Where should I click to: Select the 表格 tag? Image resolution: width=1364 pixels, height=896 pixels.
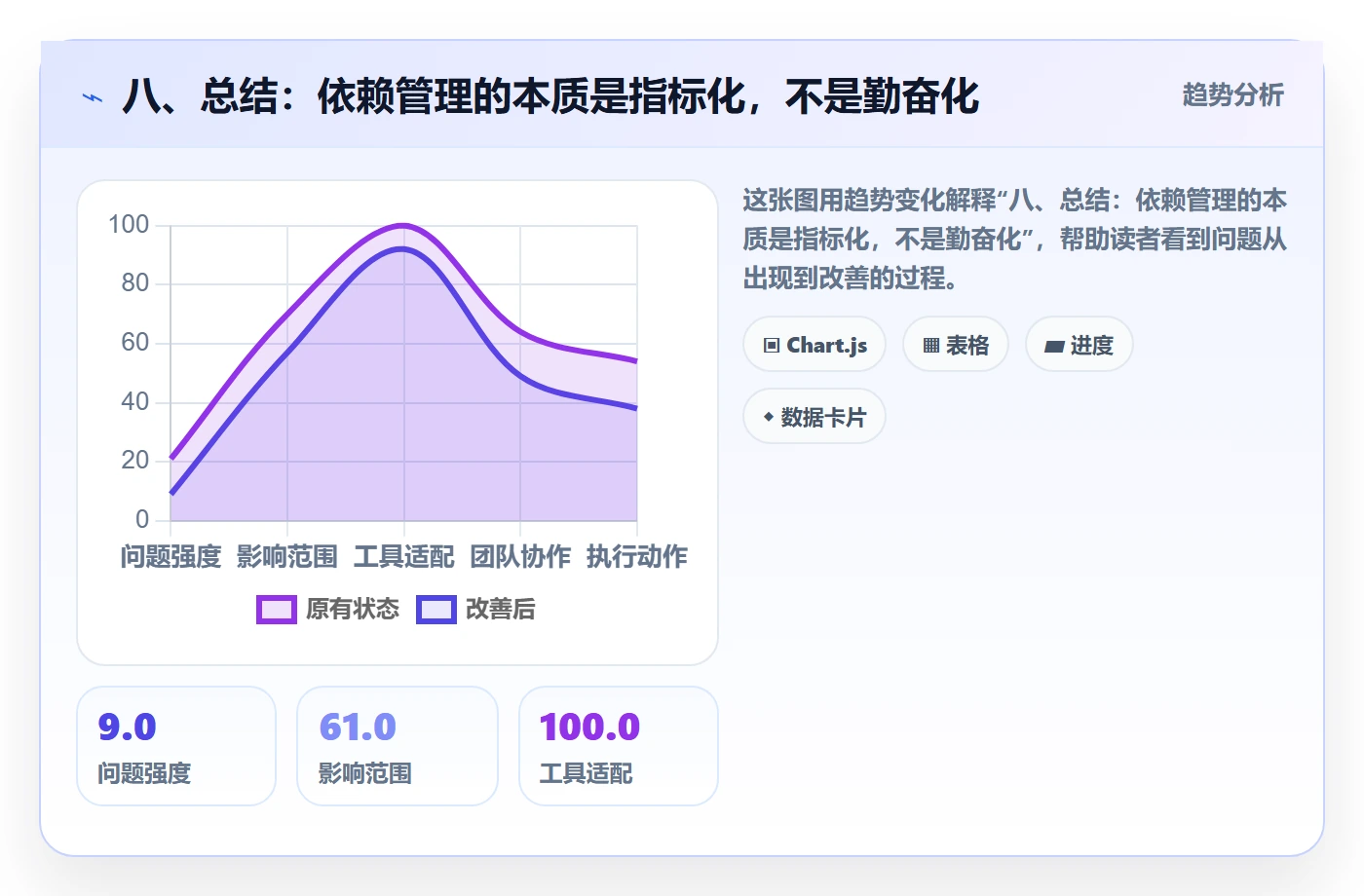(x=956, y=345)
